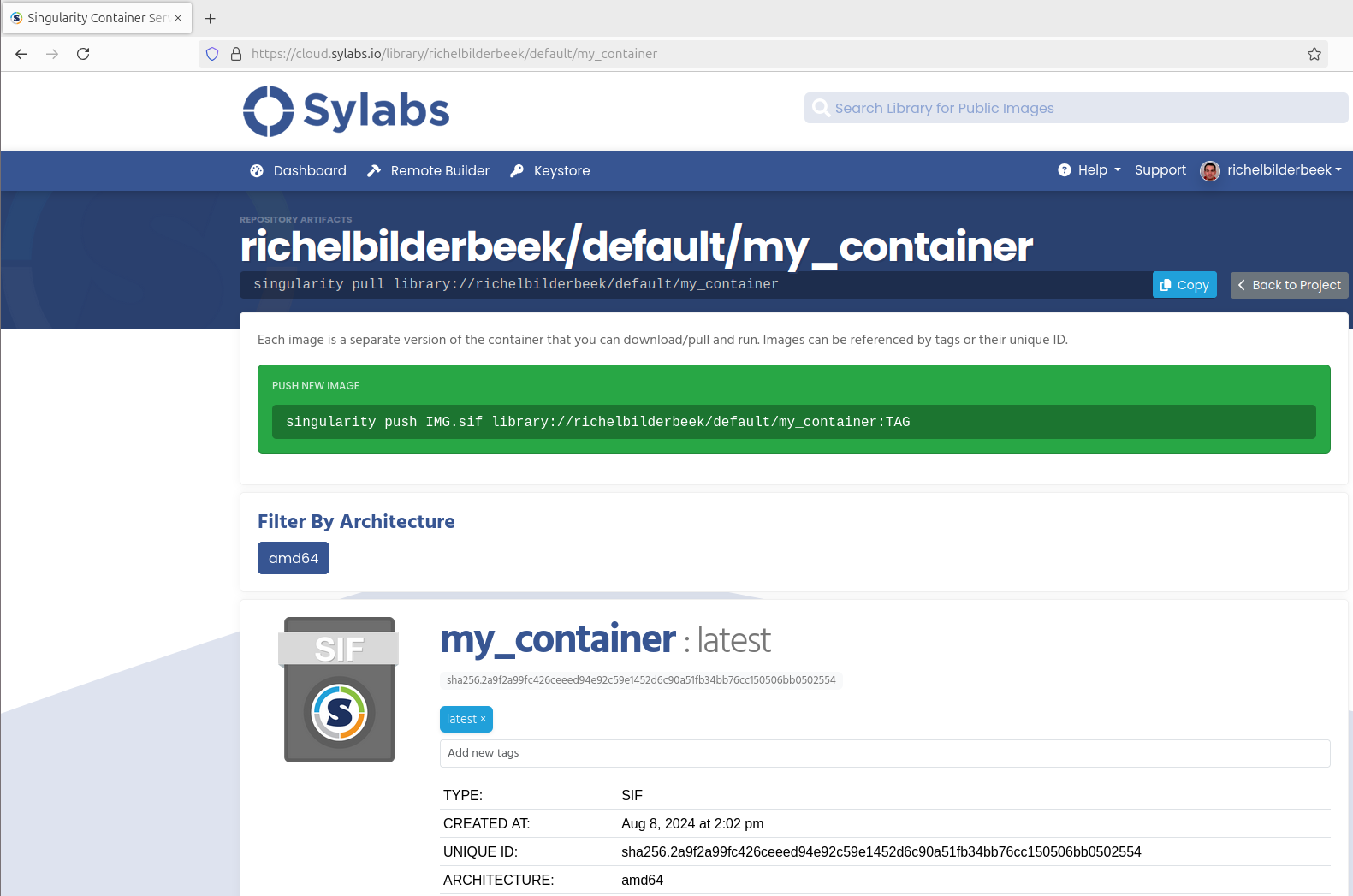Expand the Help dropdown menu
Screen dimensions: 1353x896
(1089, 170)
